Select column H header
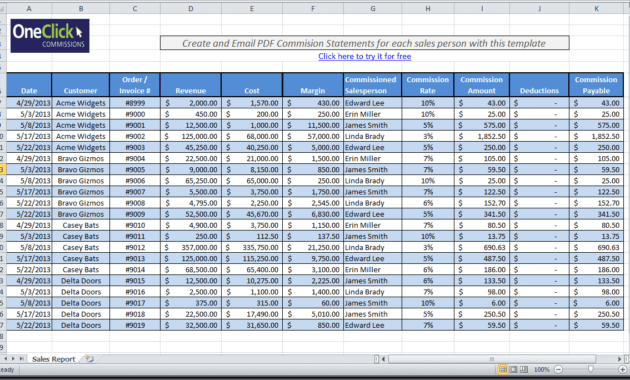This screenshot has width=630, height=380. [x=428, y=8]
